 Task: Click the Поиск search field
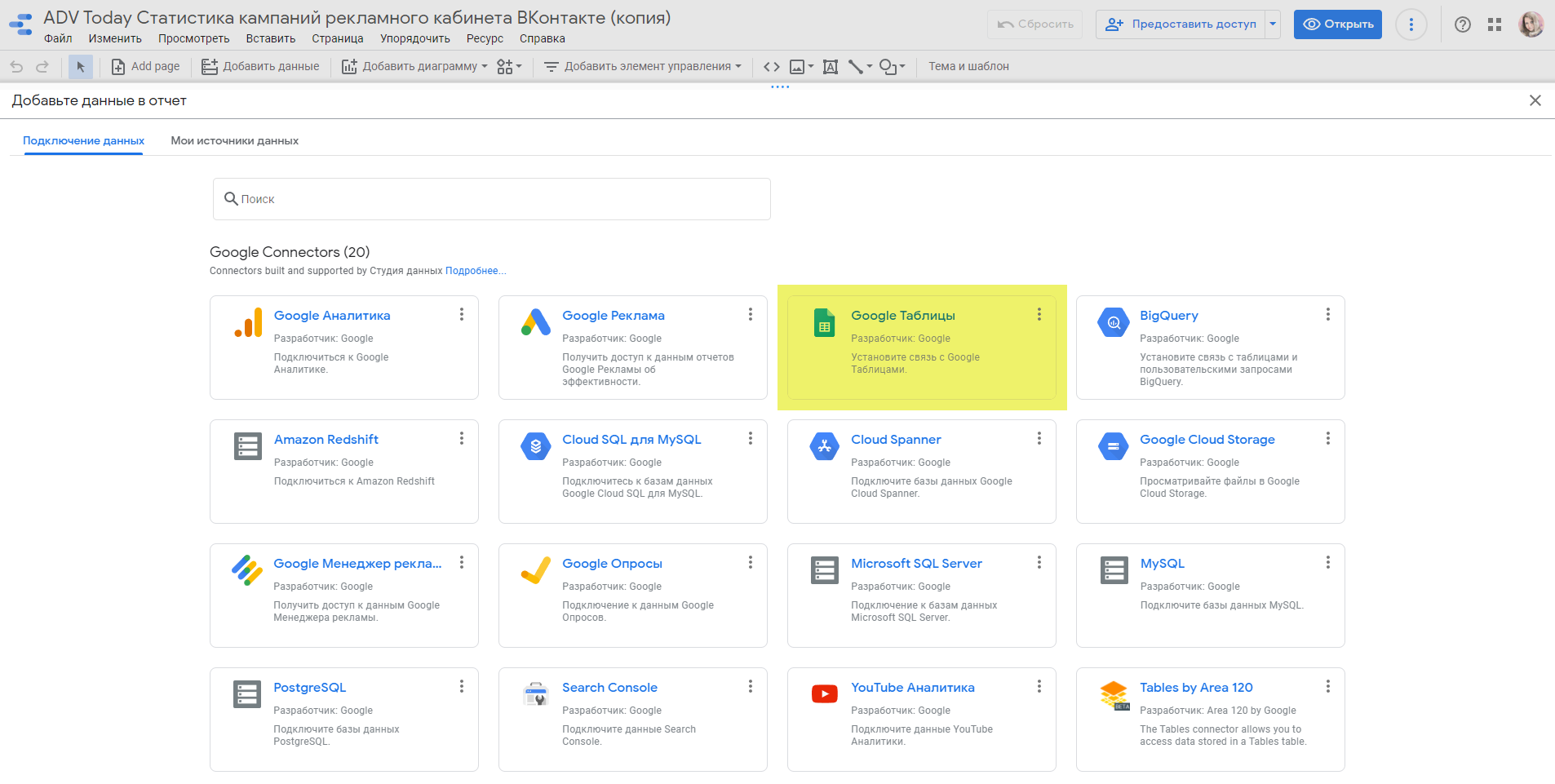[491, 199]
